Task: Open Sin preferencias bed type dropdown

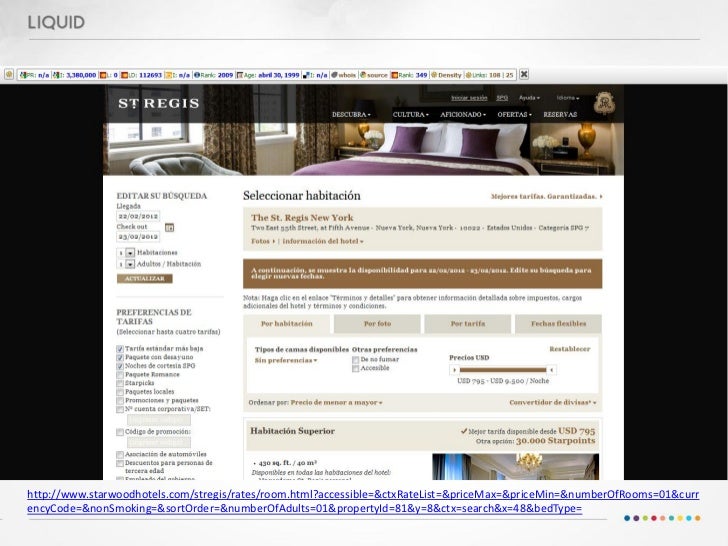Action: pos(286,360)
